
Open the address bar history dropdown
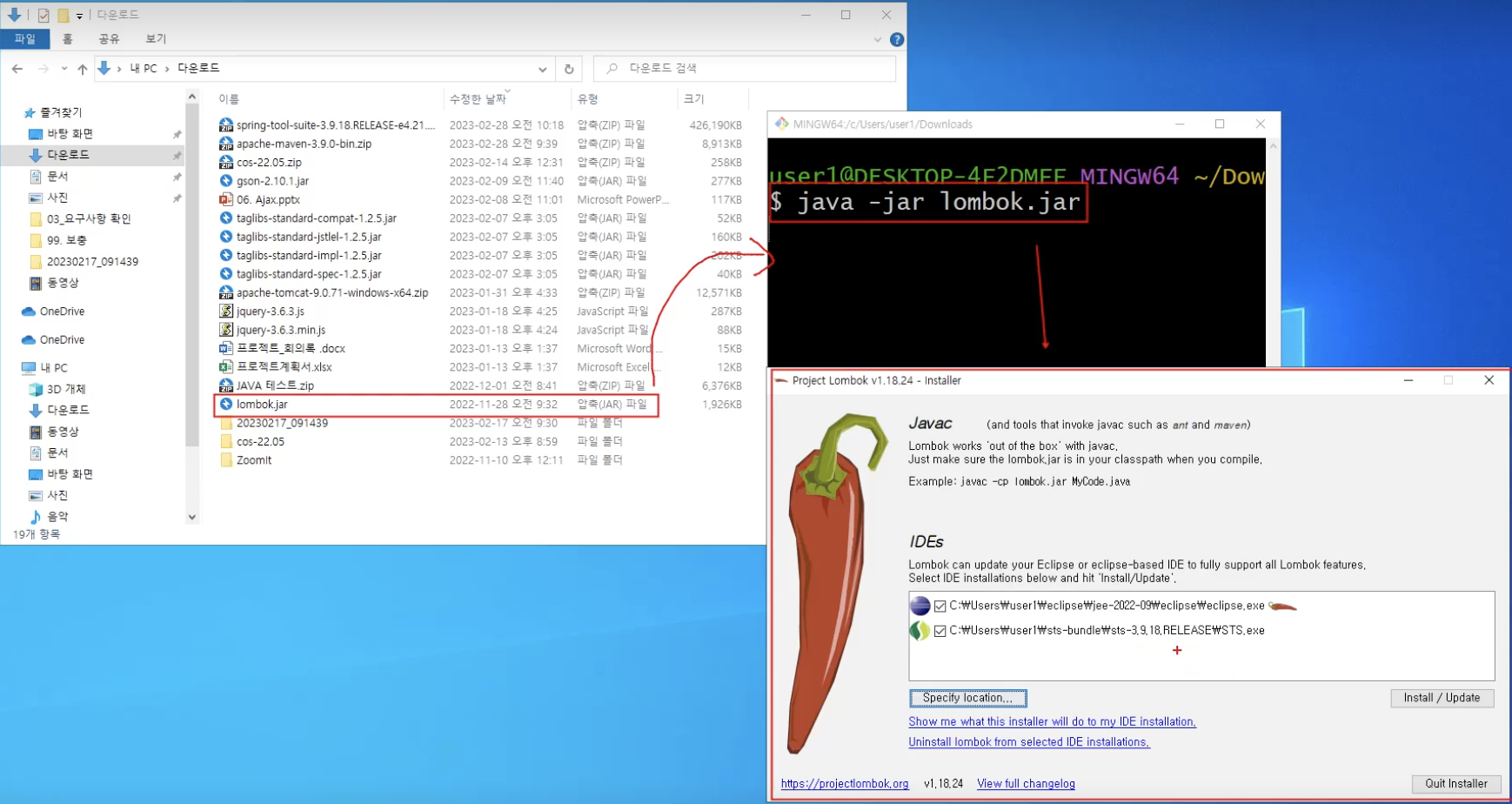[542, 69]
